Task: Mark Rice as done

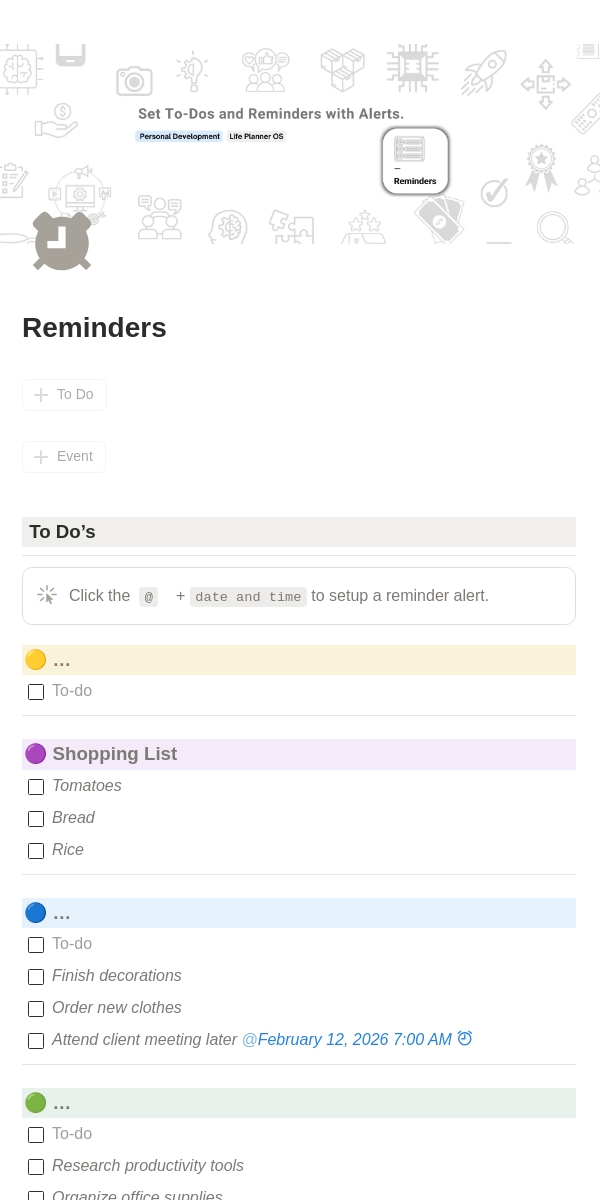Action: [x=36, y=851]
